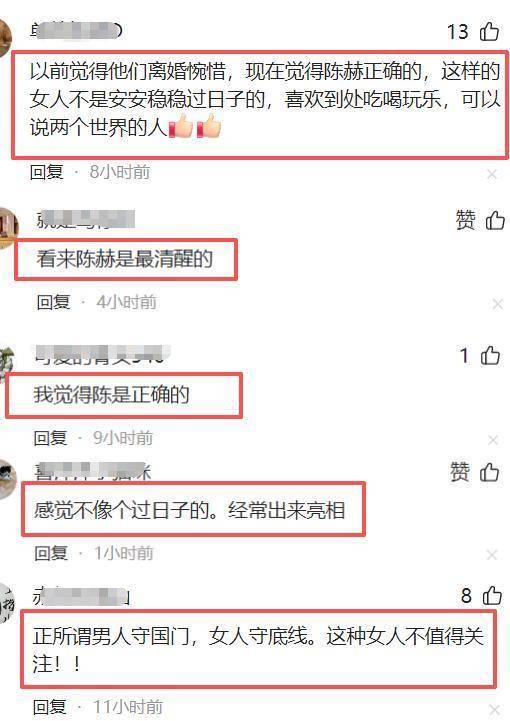Open the blurred username above 正所谓男人守国门
The width and height of the screenshot is (510, 721).
click(81, 596)
